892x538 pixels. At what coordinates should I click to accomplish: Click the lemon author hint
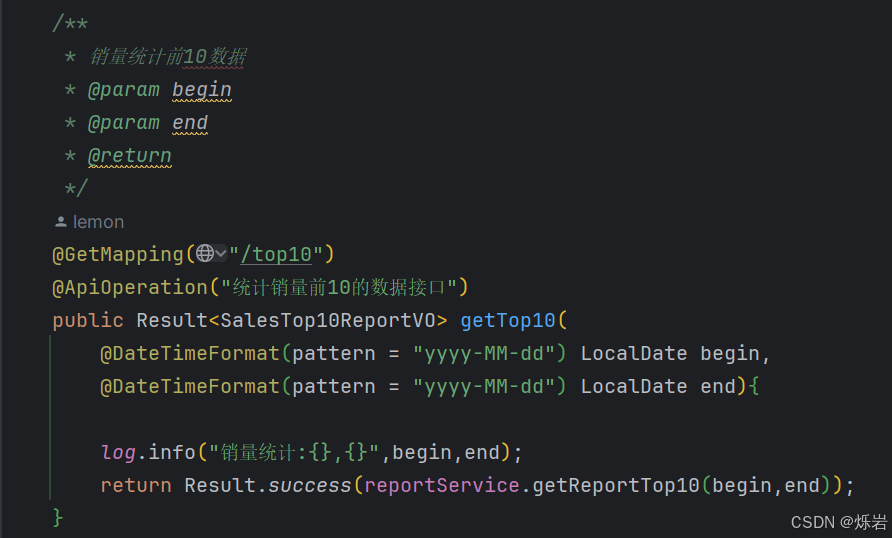[x=98, y=222]
